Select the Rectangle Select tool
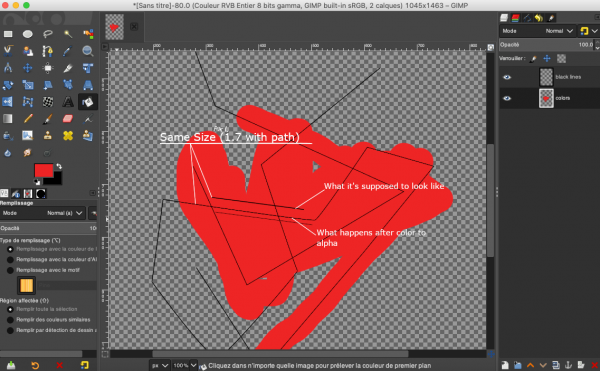600x371 pixels. tap(8, 34)
